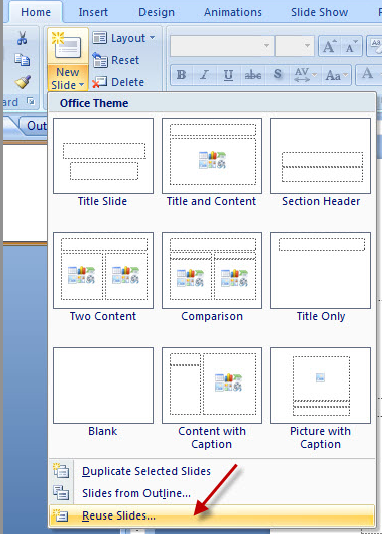The width and height of the screenshot is (382, 534).
Task: Switch to the Home tab
Action: click(36, 12)
